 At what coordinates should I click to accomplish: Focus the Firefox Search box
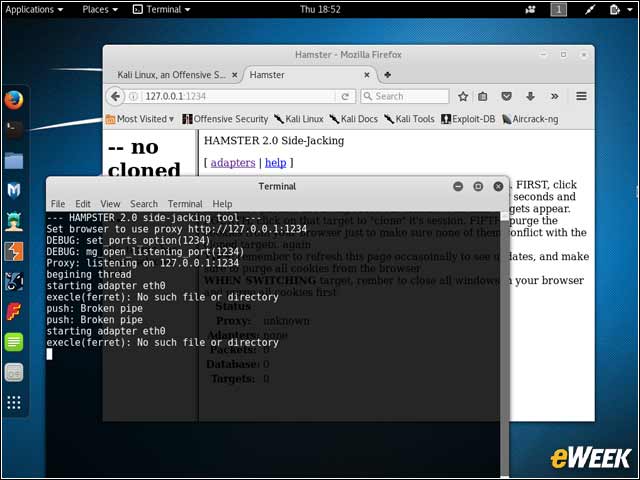point(405,96)
